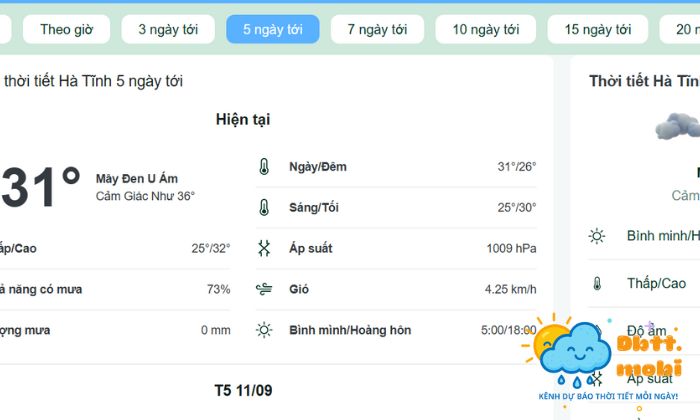Click the Bình minh/Hoàng hôn sun icon

pyautogui.click(x=264, y=330)
